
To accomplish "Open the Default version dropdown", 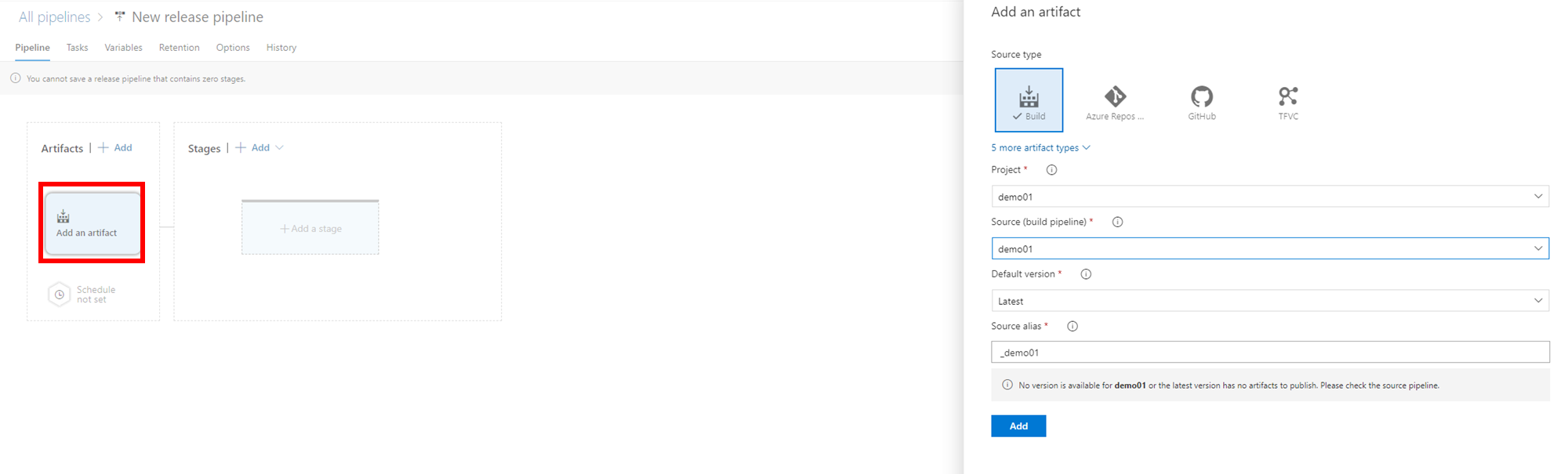I will click(1270, 301).
